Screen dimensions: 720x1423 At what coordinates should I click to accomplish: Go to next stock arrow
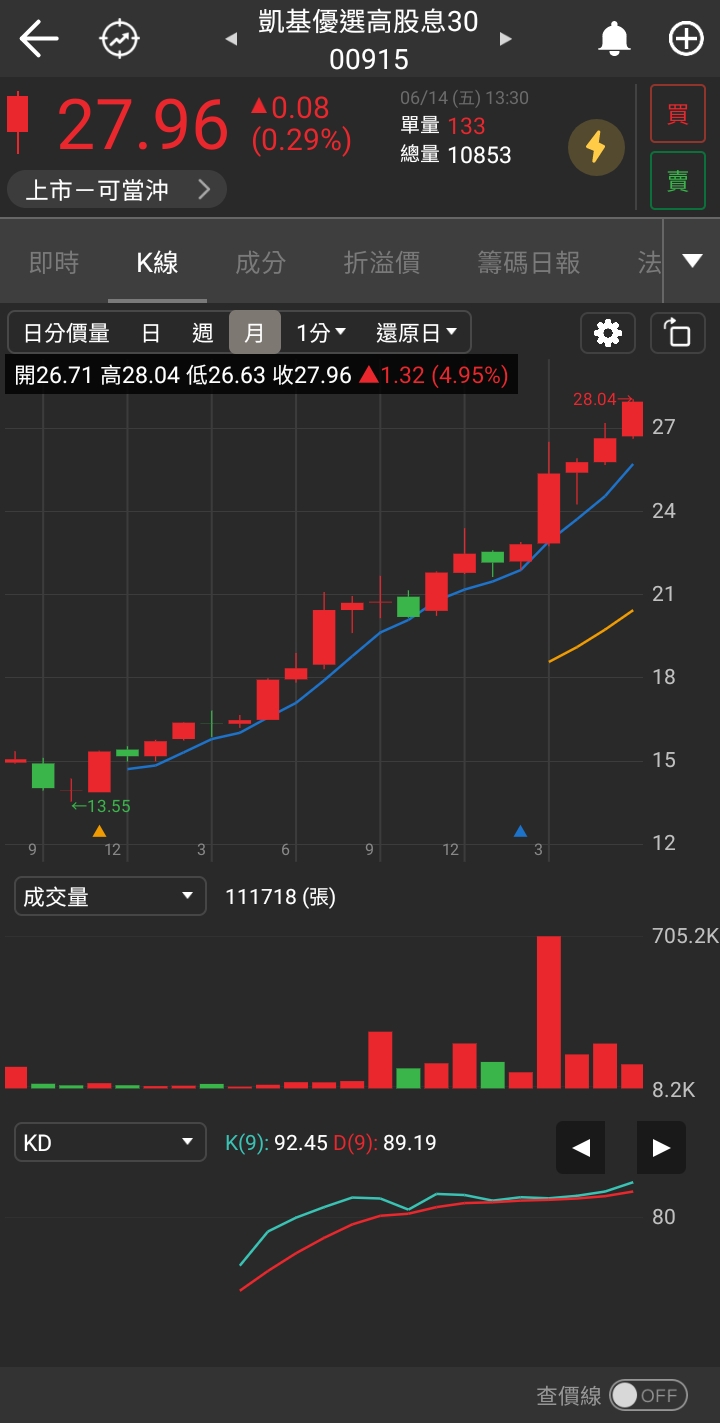click(506, 40)
